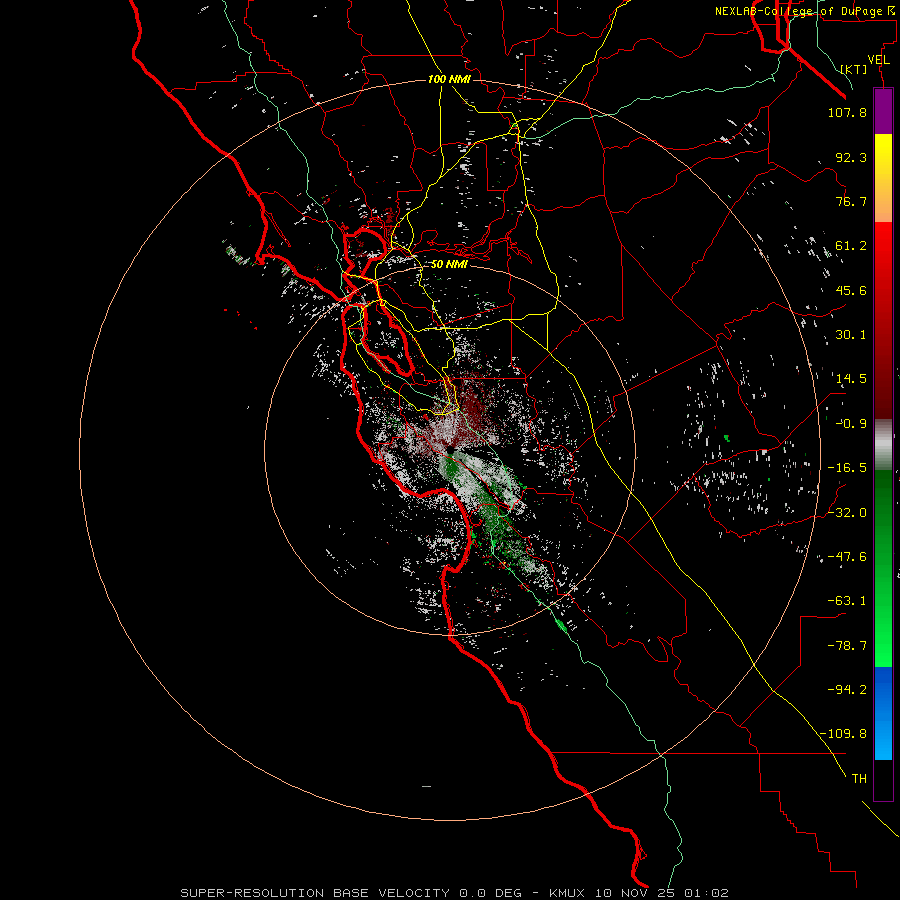Click the radar site center of the velocity display
The height and width of the screenshot is (900, 900).
pos(451,451)
